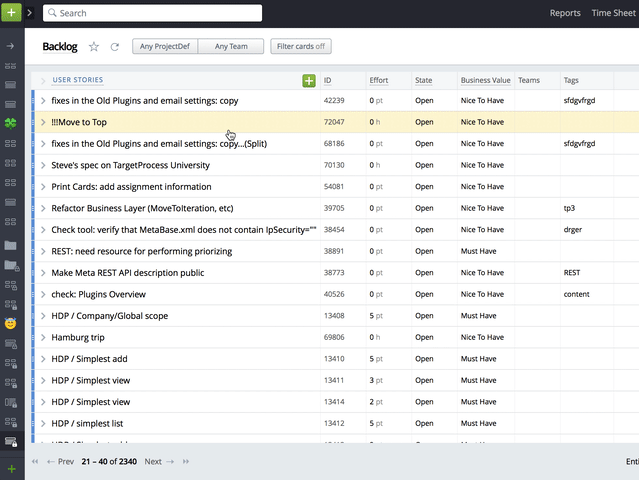This screenshot has width=639, height=480.
Task: Click the tp3 tag
Action: click(x=569, y=208)
